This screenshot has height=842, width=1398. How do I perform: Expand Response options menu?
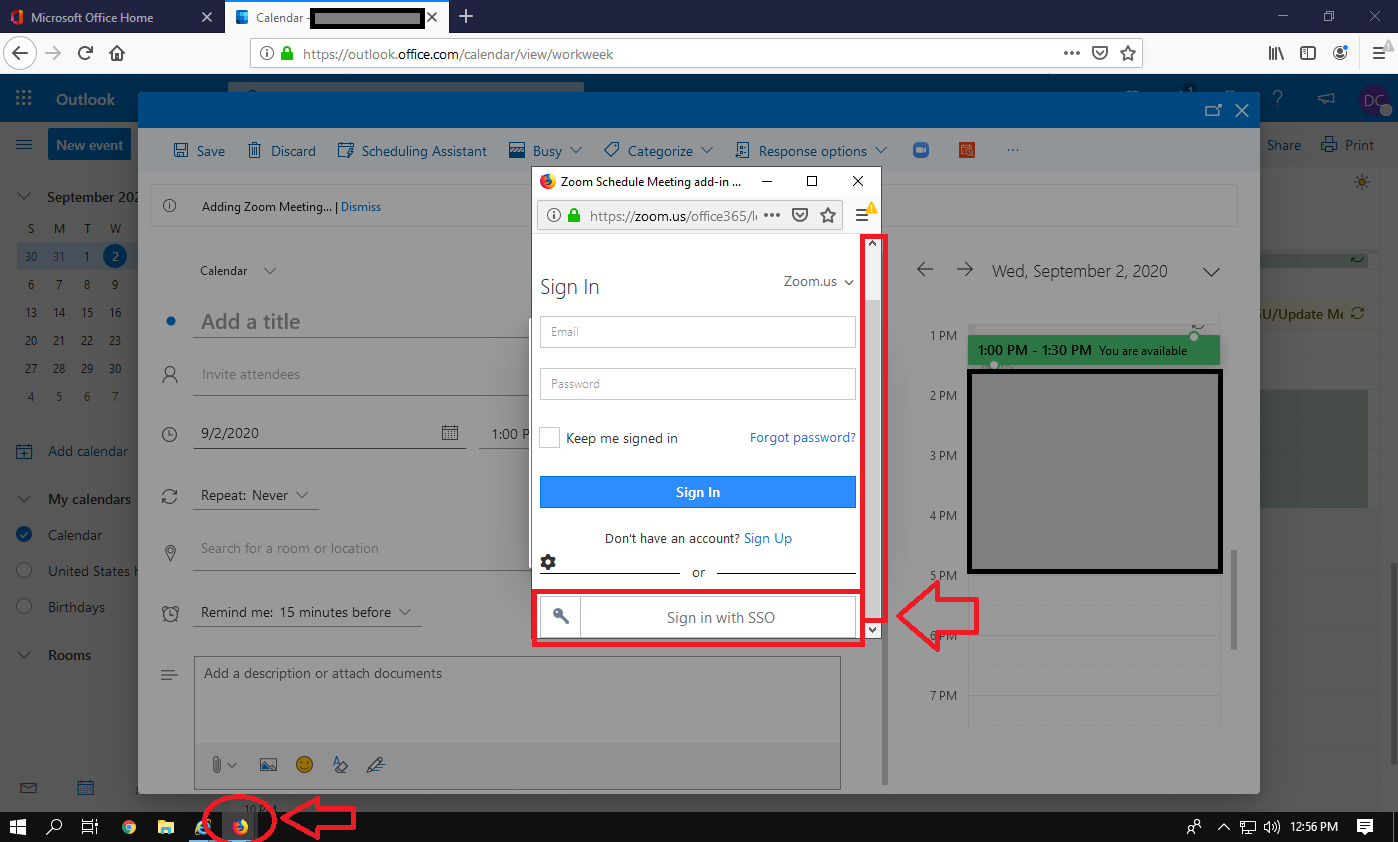(x=810, y=151)
